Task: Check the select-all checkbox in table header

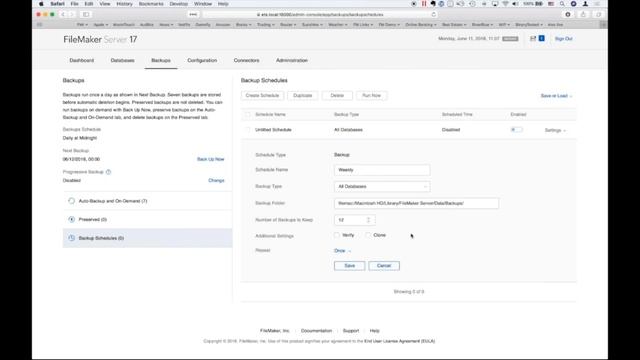Action: (247, 115)
